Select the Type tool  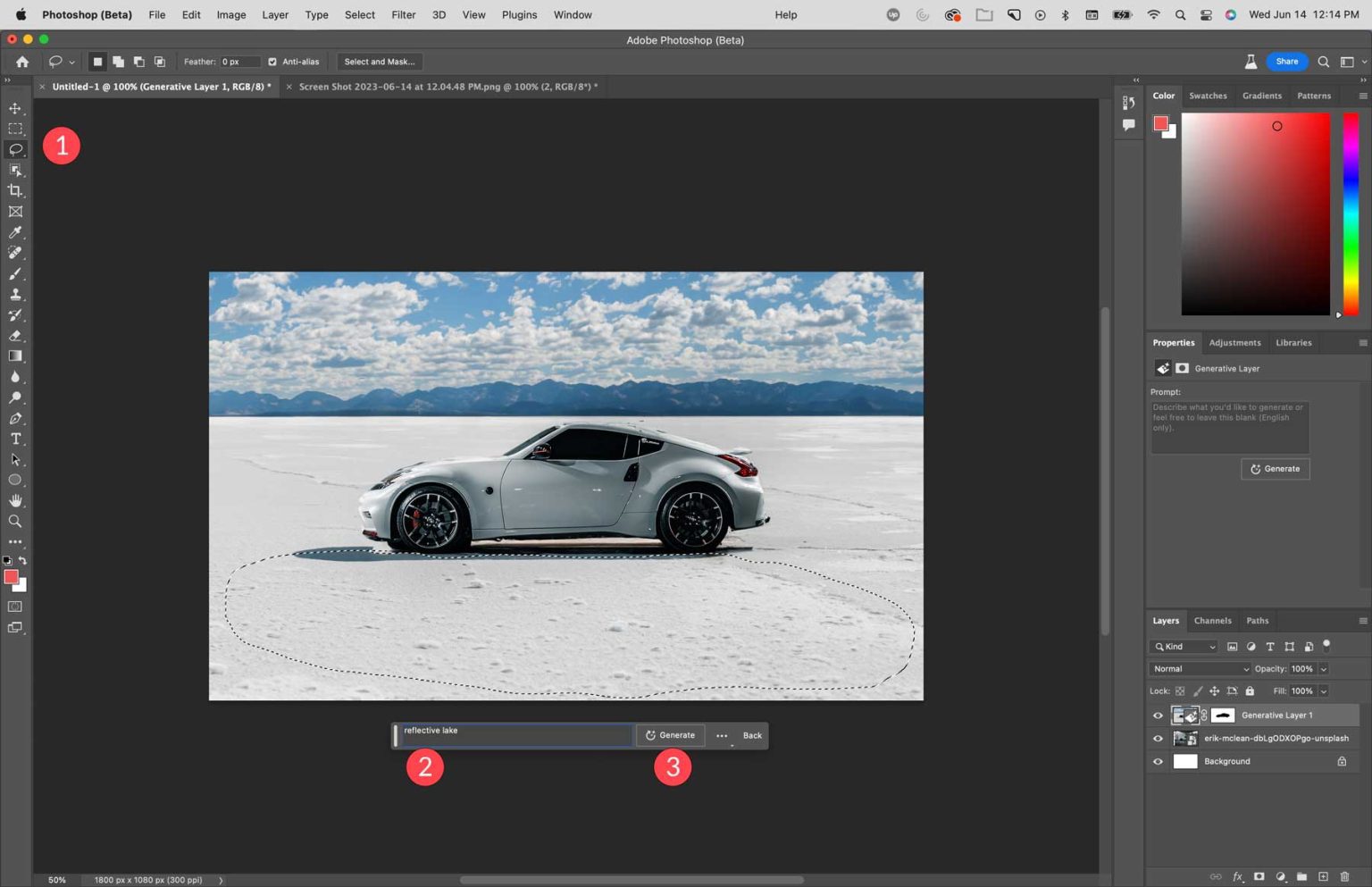[x=15, y=439]
